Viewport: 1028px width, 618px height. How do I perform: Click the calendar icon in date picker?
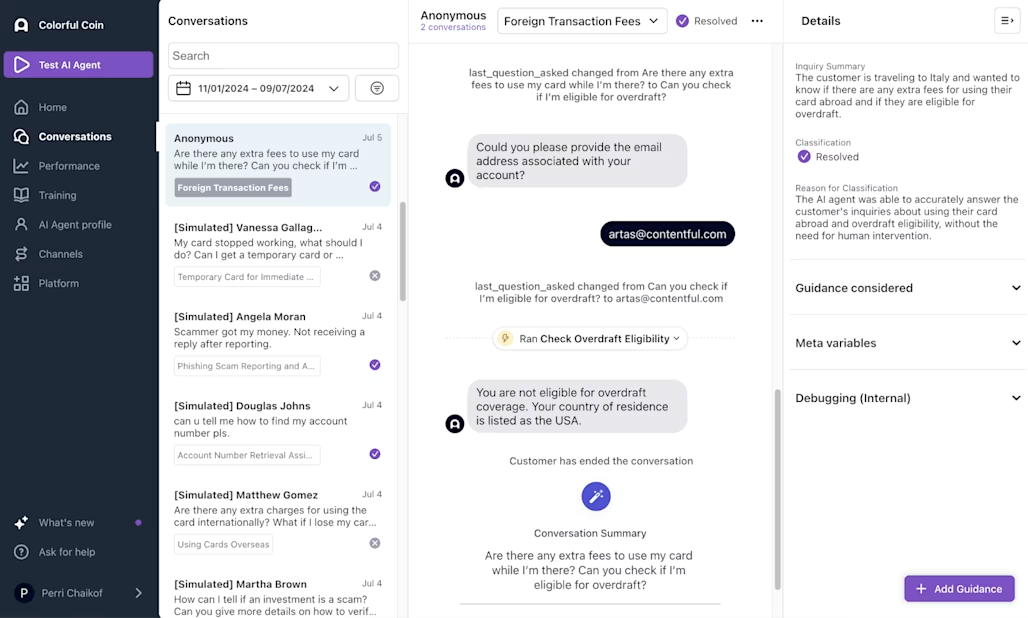pos(184,88)
